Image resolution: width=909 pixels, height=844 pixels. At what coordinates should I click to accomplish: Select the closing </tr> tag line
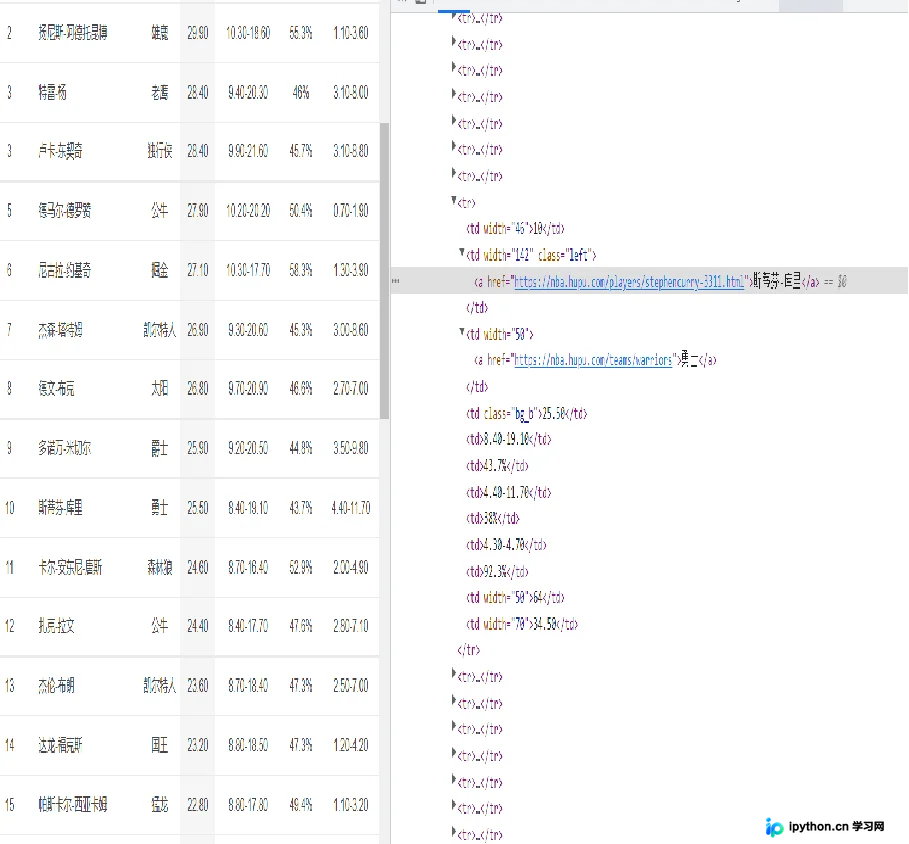(x=468, y=650)
